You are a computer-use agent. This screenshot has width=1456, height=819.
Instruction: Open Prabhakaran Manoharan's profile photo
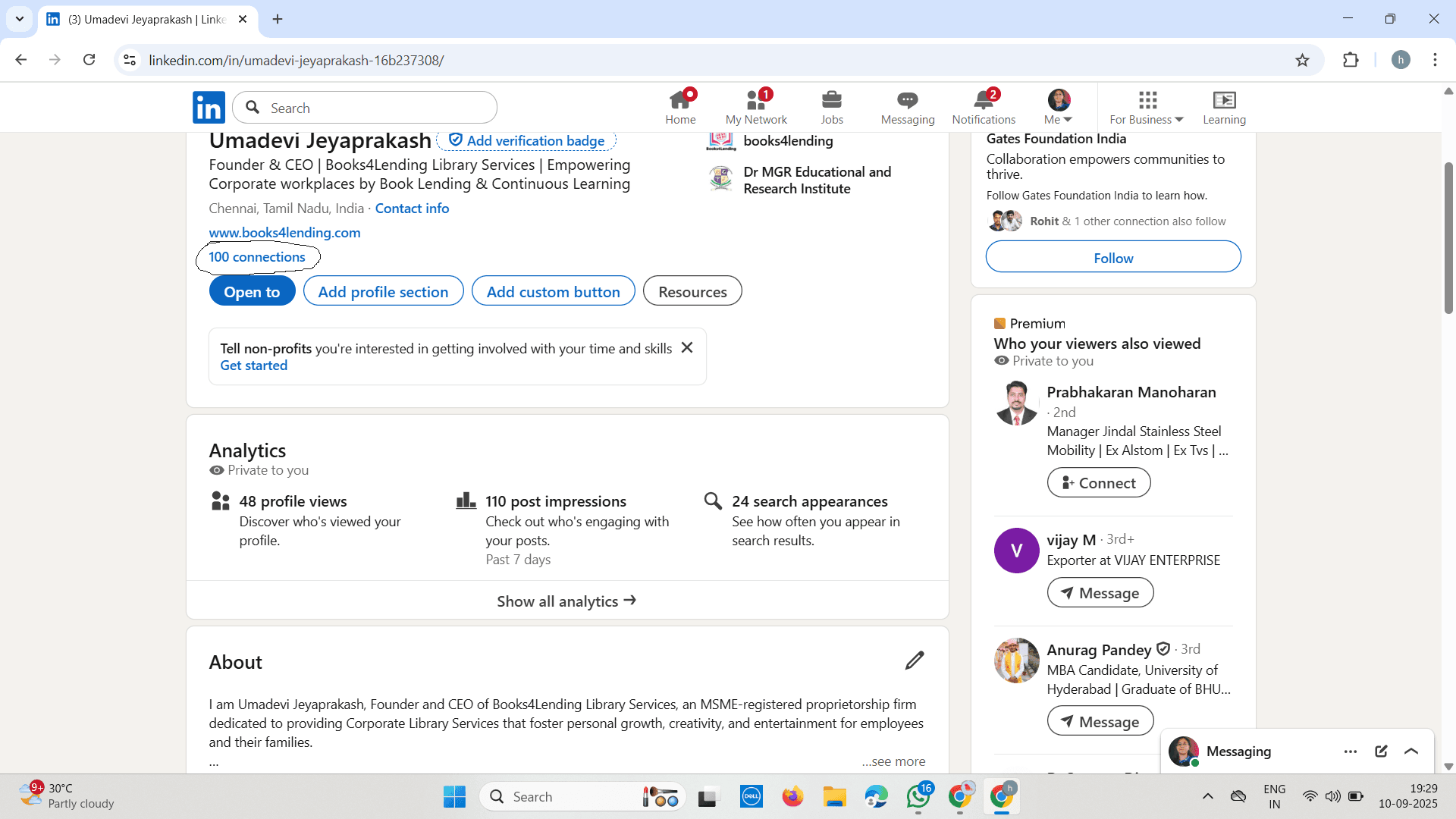(1016, 403)
